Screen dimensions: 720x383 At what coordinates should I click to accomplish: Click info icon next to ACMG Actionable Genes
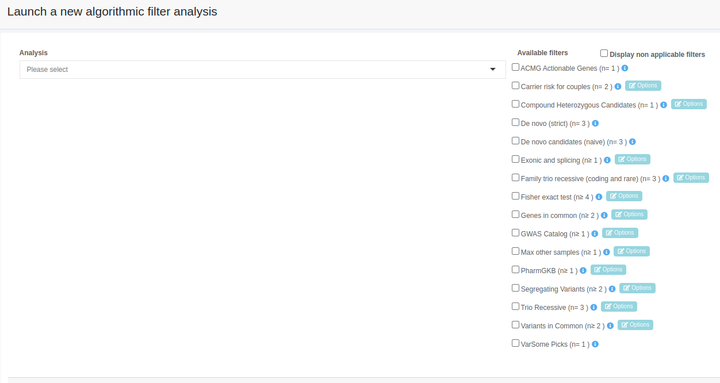tap(625, 68)
